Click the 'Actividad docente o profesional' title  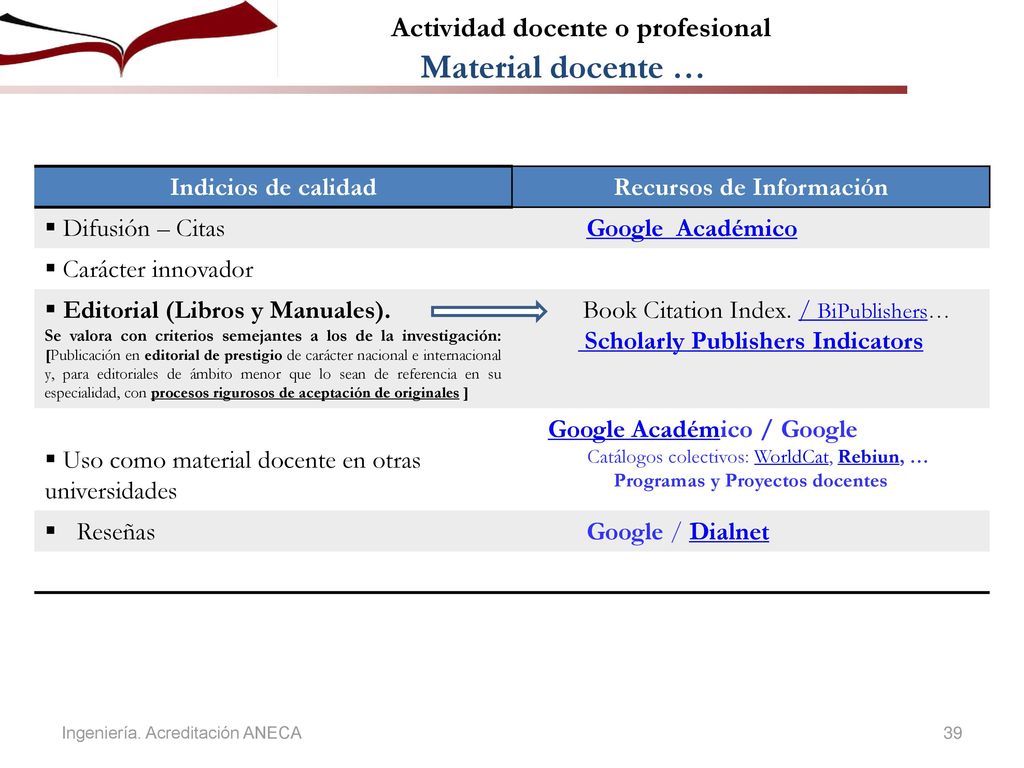[581, 27]
